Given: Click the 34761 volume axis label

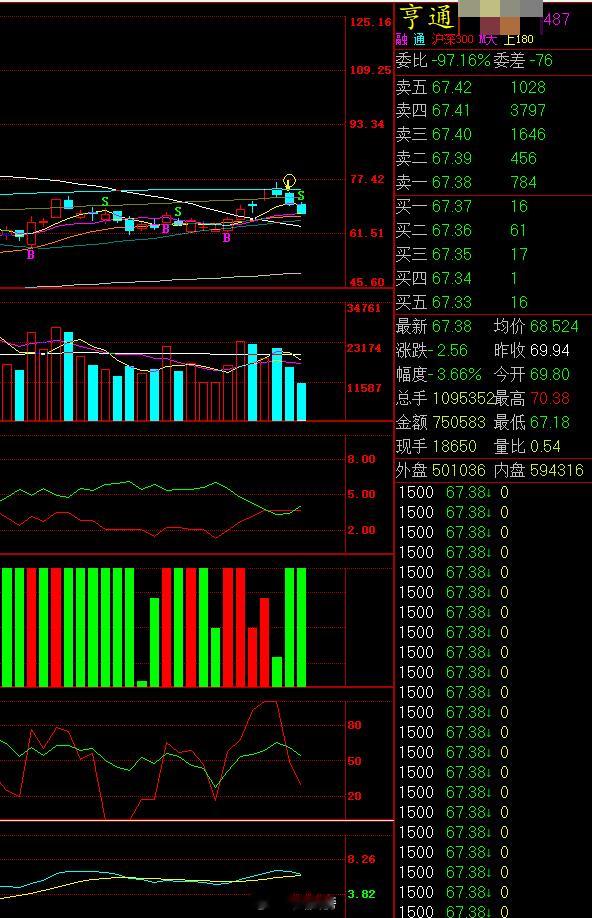Looking at the screenshot, I should (x=364, y=308).
